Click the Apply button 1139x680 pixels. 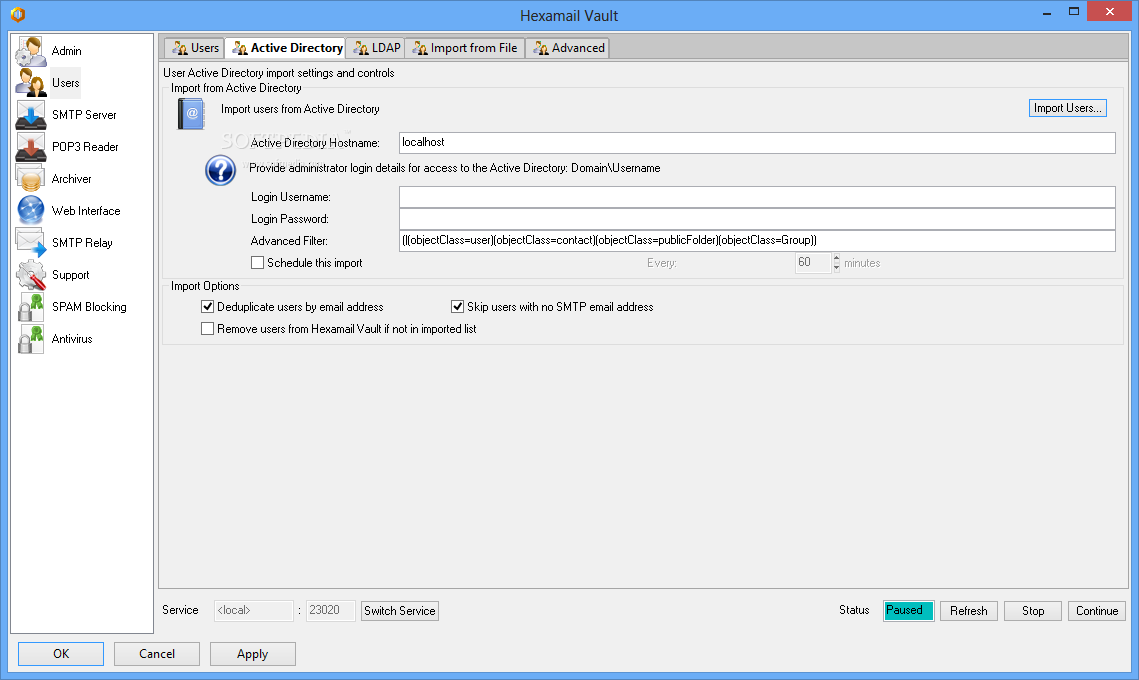click(253, 654)
